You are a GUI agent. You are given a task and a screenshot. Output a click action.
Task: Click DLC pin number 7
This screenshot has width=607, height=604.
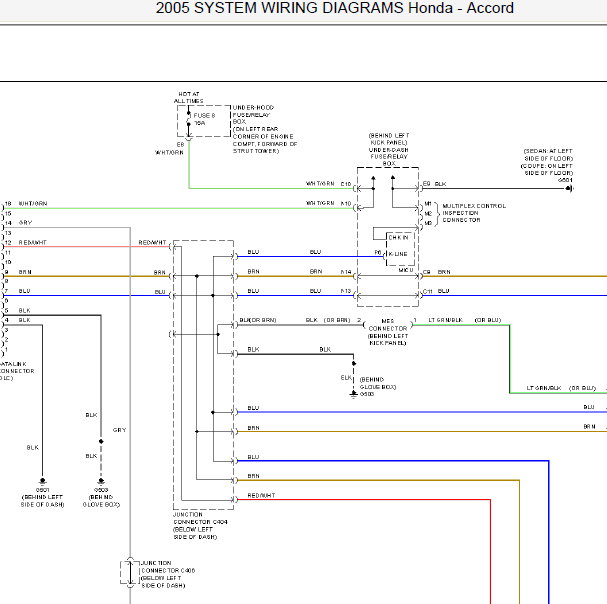tap(7, 291)
